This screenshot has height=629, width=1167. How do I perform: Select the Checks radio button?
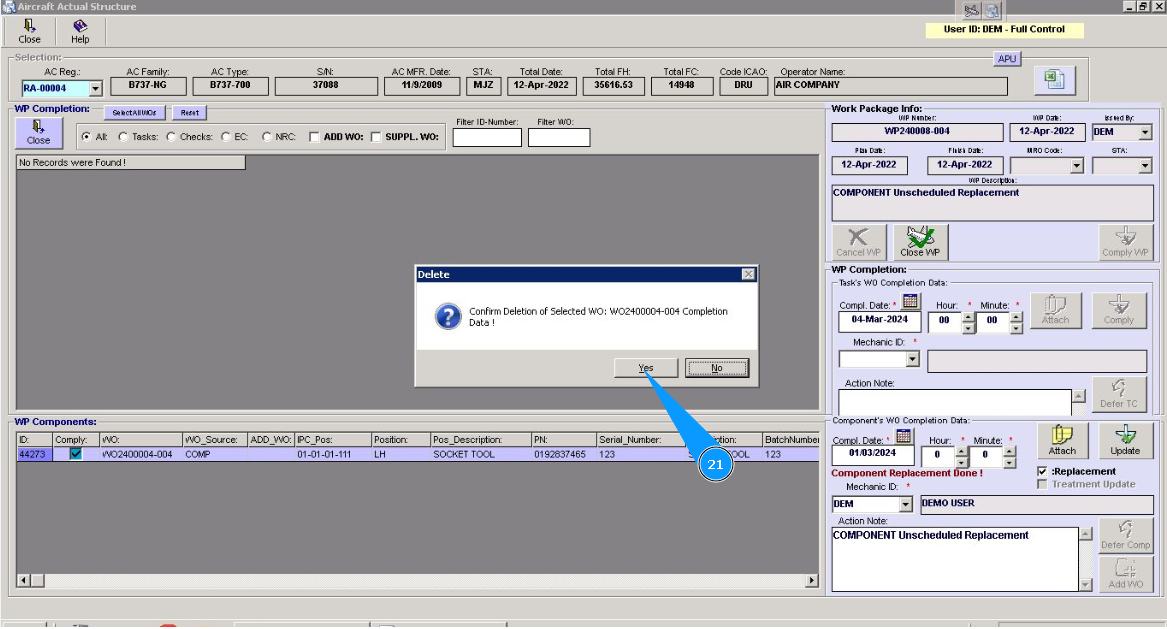click(171, 137)
